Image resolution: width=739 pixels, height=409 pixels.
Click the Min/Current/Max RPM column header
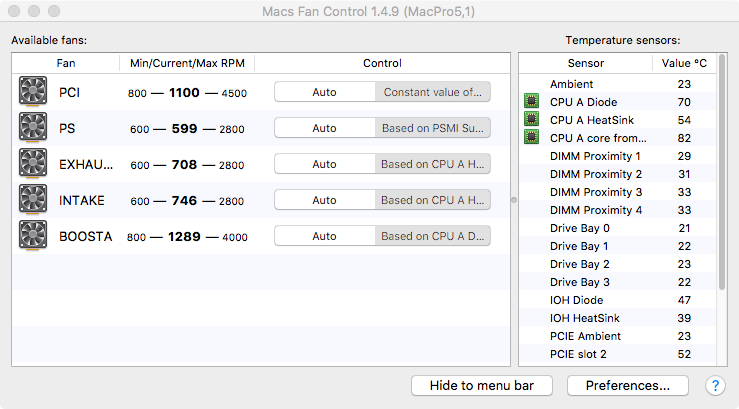click(x=187, y=63)
